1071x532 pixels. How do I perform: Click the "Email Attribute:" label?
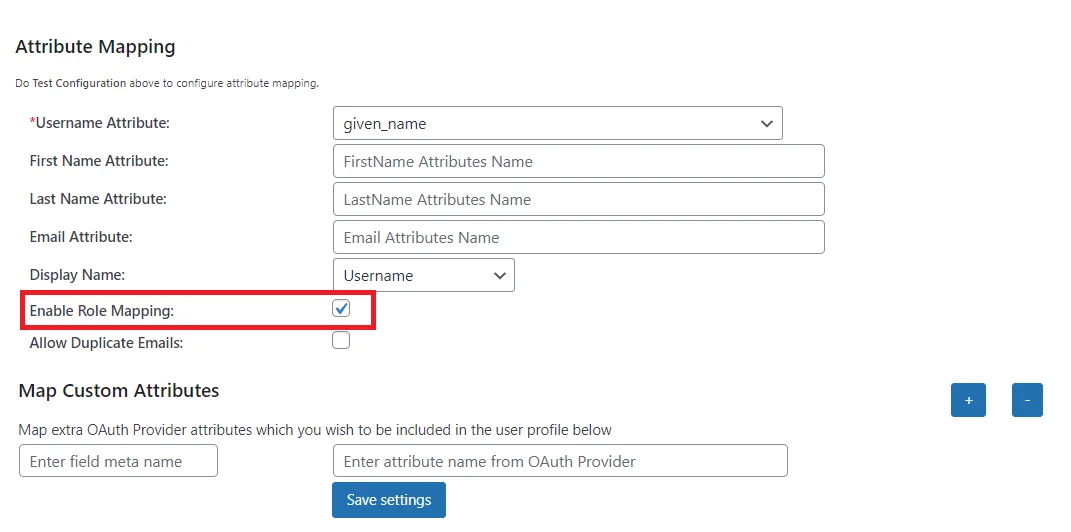81,237
